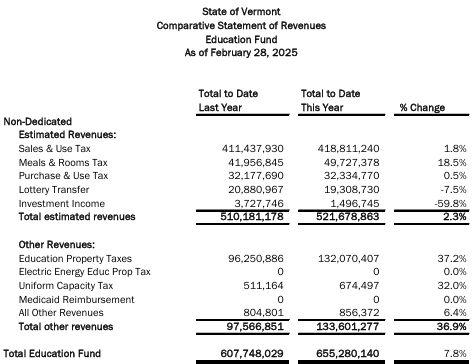Select the 32.0% change value

(452, 286)
